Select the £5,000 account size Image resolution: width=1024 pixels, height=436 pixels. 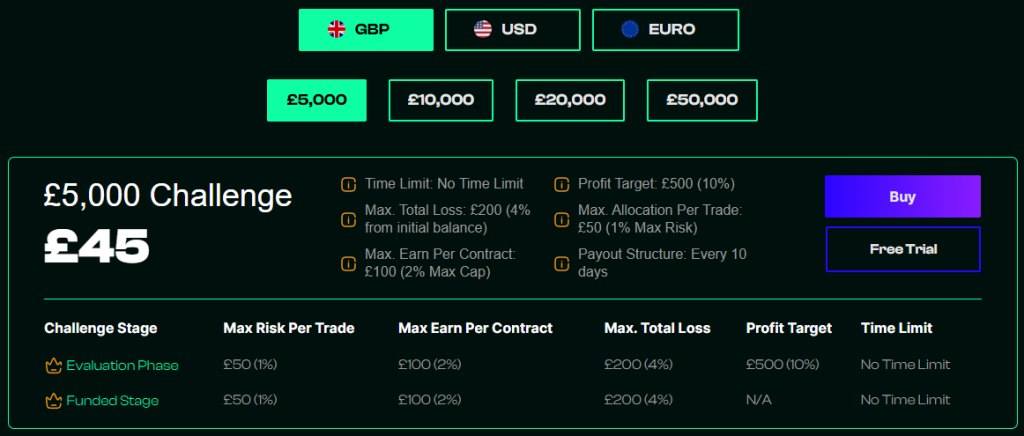coord(317,100)
